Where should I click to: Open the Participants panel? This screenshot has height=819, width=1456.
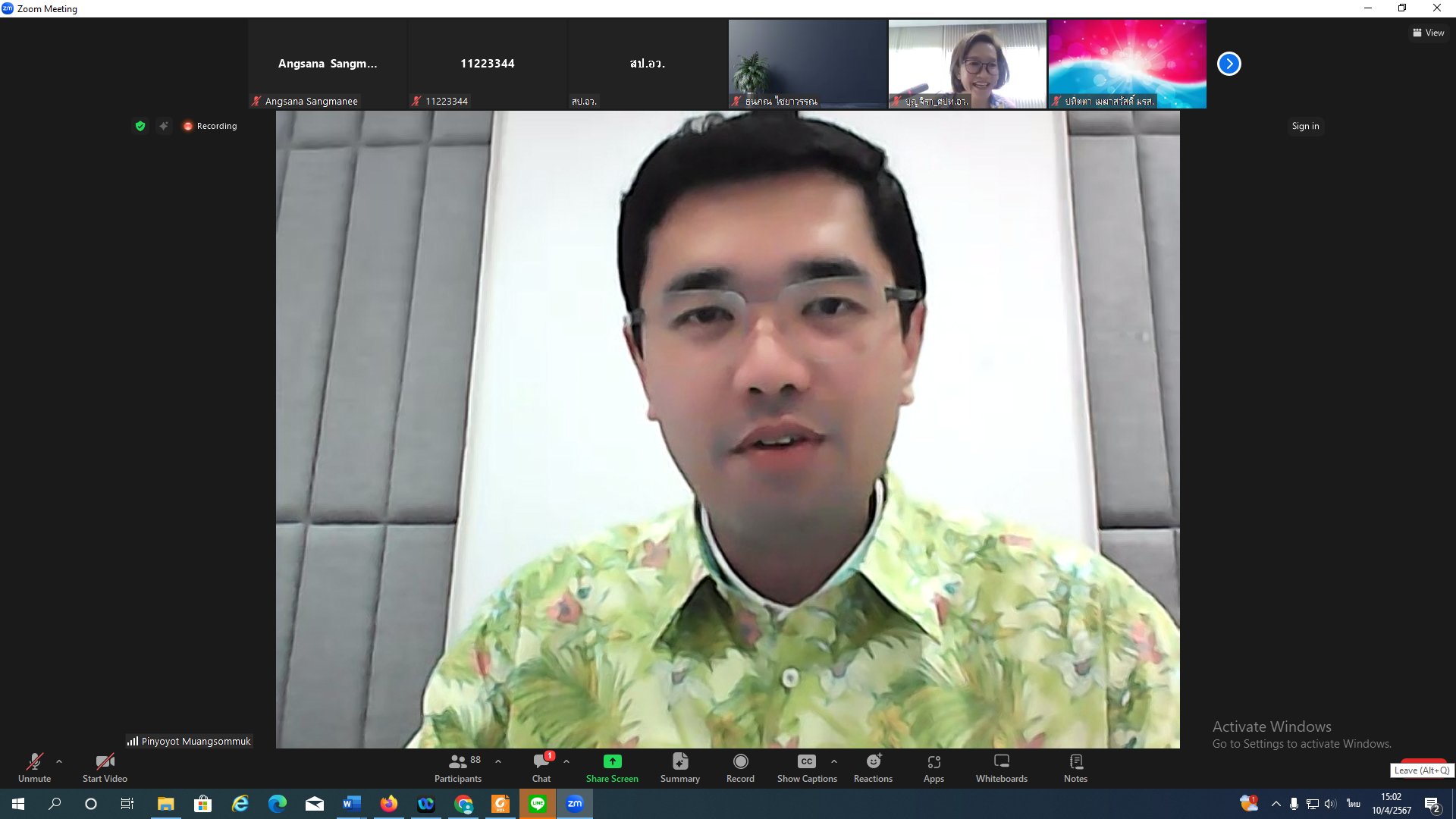(x=457, y=767)
